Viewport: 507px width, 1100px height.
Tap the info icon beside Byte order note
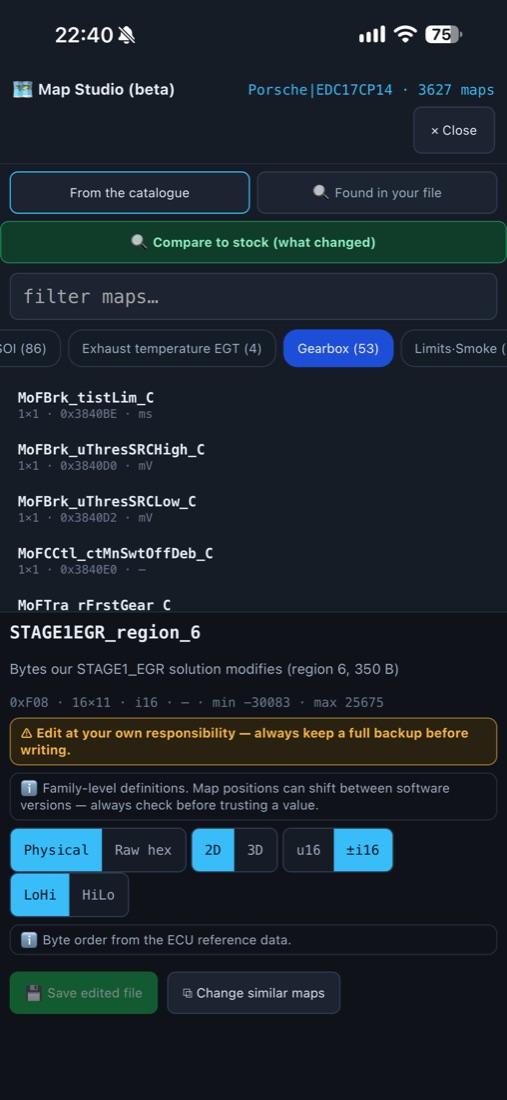pos(29,940)
